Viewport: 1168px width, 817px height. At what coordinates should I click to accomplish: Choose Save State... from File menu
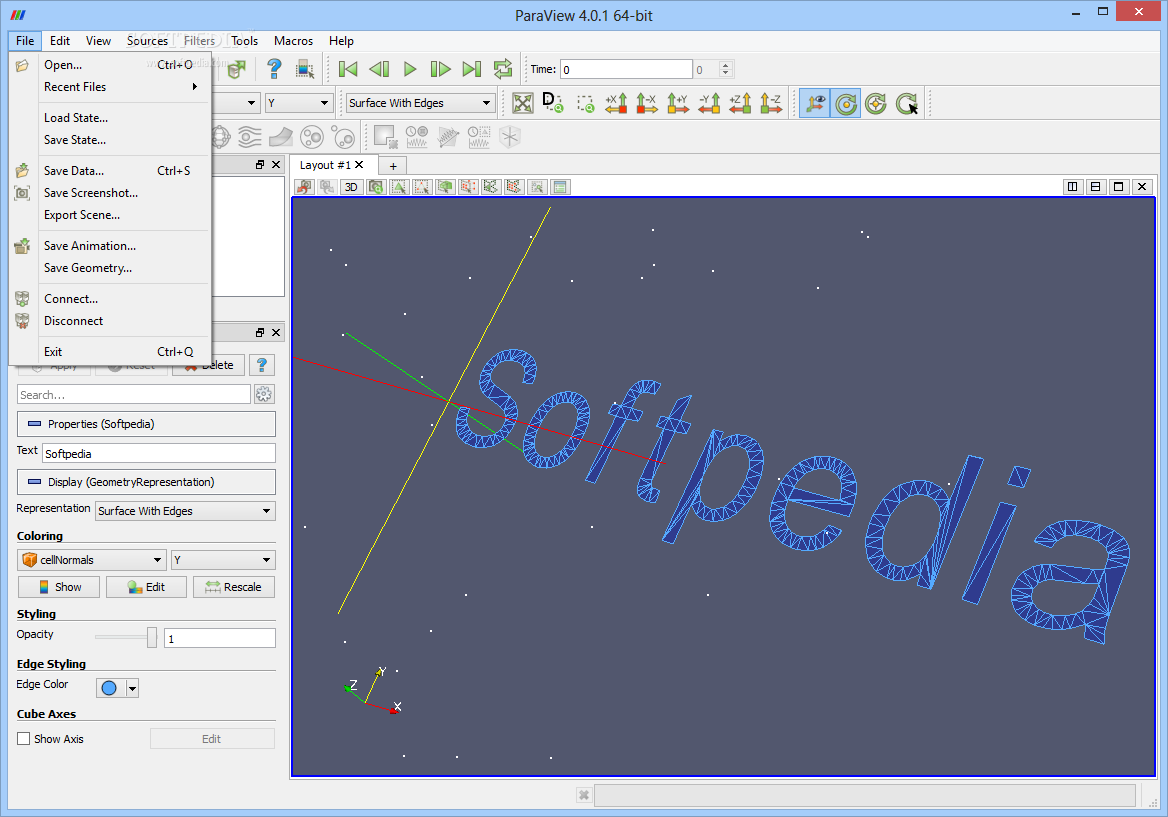(110, 140)
